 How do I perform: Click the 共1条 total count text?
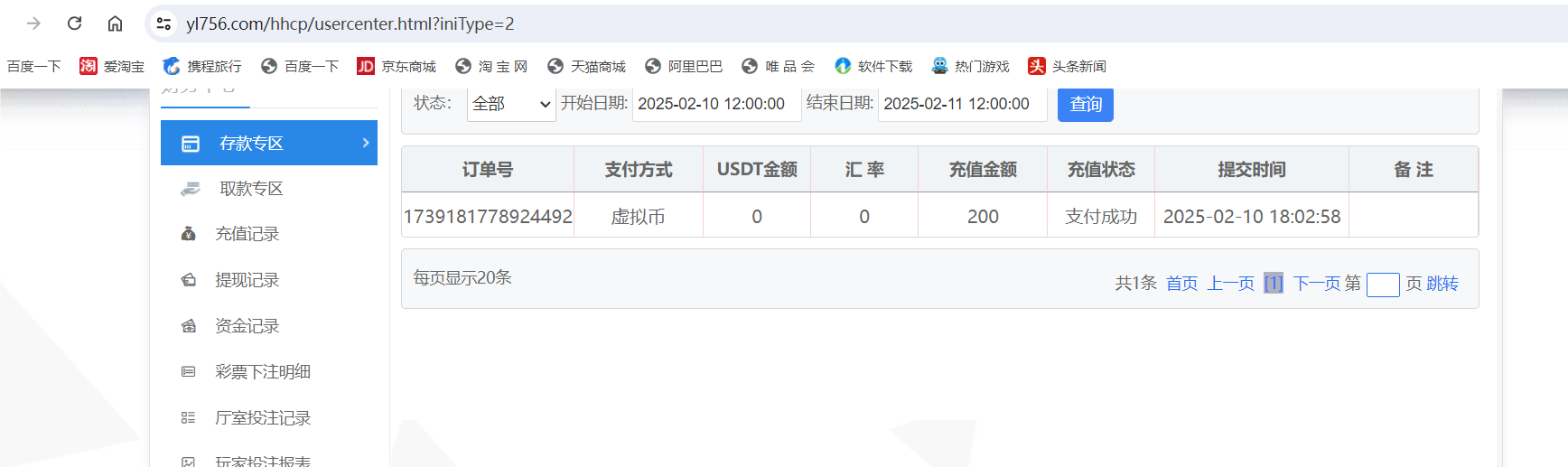[1135, 284]
